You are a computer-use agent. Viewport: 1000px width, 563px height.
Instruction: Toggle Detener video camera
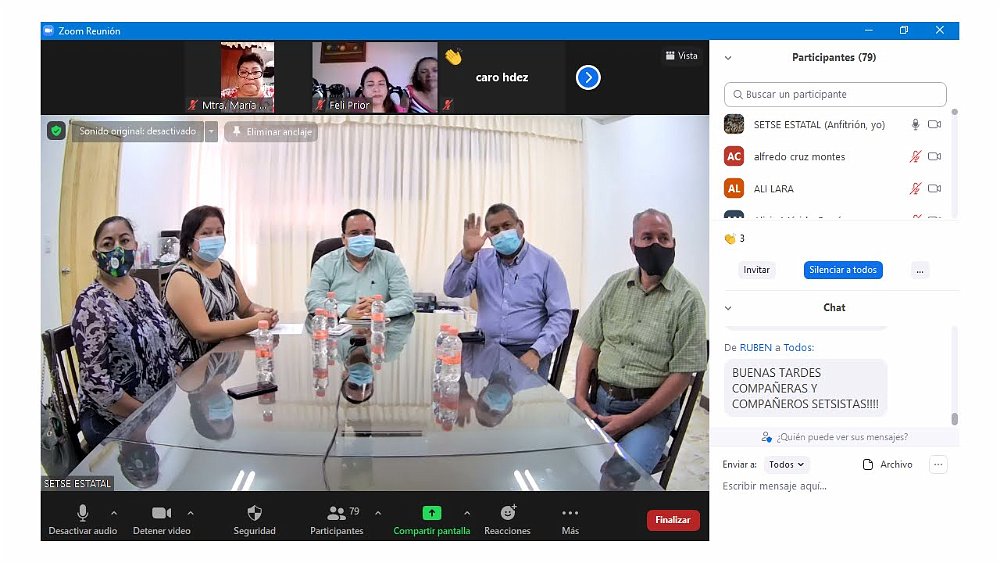[x=161, y=512]
